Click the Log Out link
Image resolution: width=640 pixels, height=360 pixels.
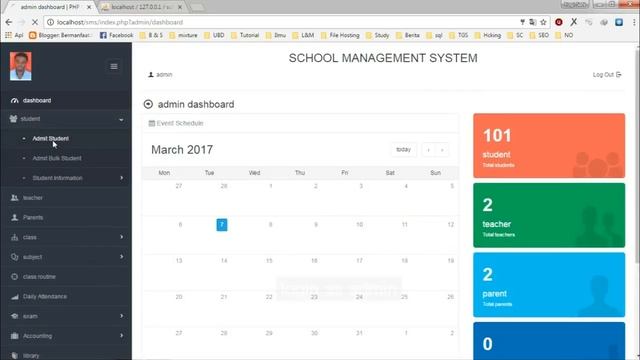click(607, 75)
